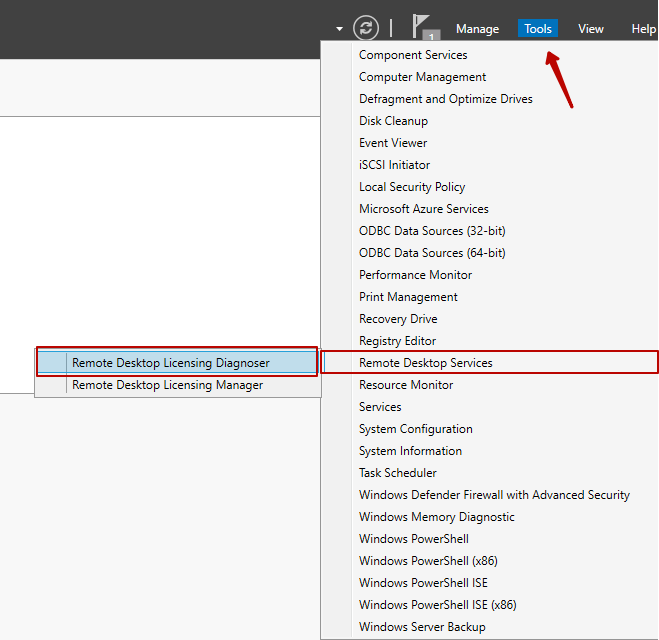Open the notifications flag icon
Image resolution: width=659 pixels, height=640 pixels.
[424, 28]
